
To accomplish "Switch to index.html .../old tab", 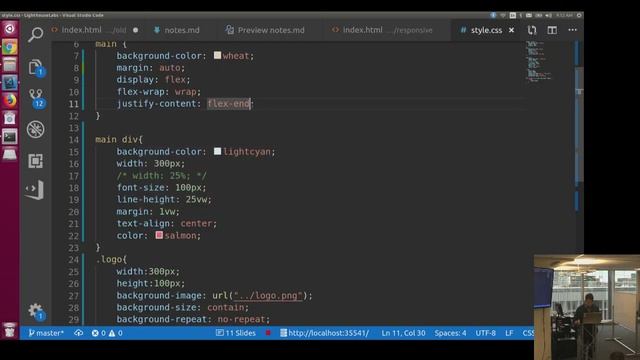I will point(95,30).
